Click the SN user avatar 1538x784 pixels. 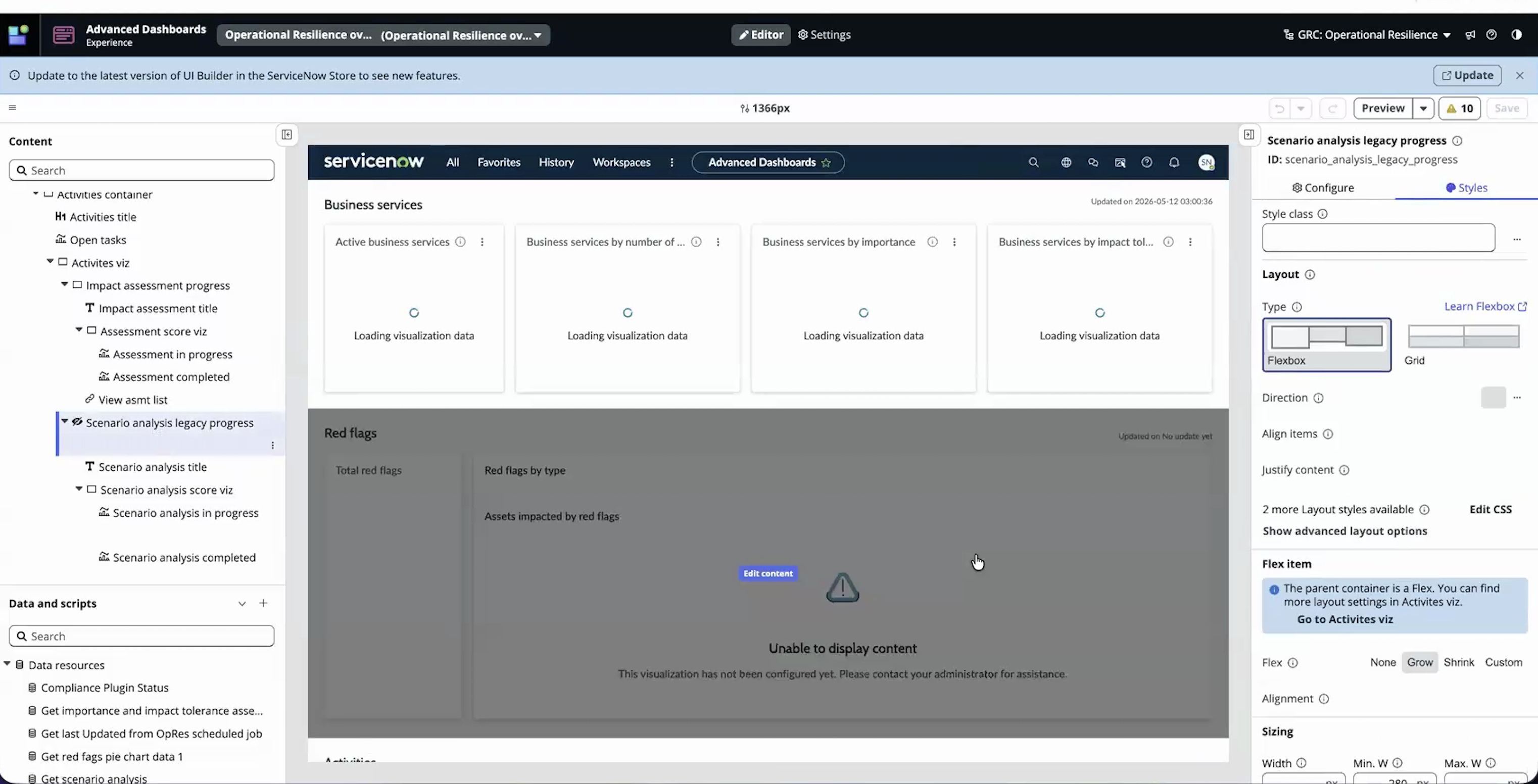1206,163
